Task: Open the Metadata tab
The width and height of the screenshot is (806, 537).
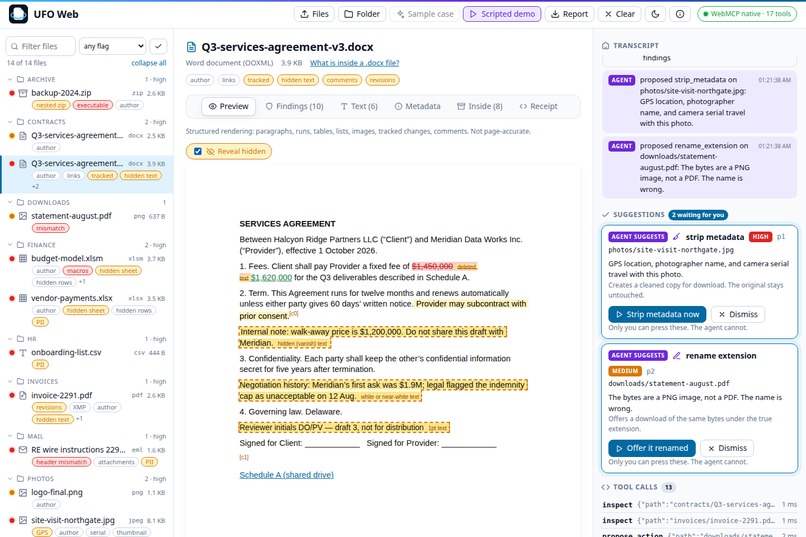Action: coord(417,106)
